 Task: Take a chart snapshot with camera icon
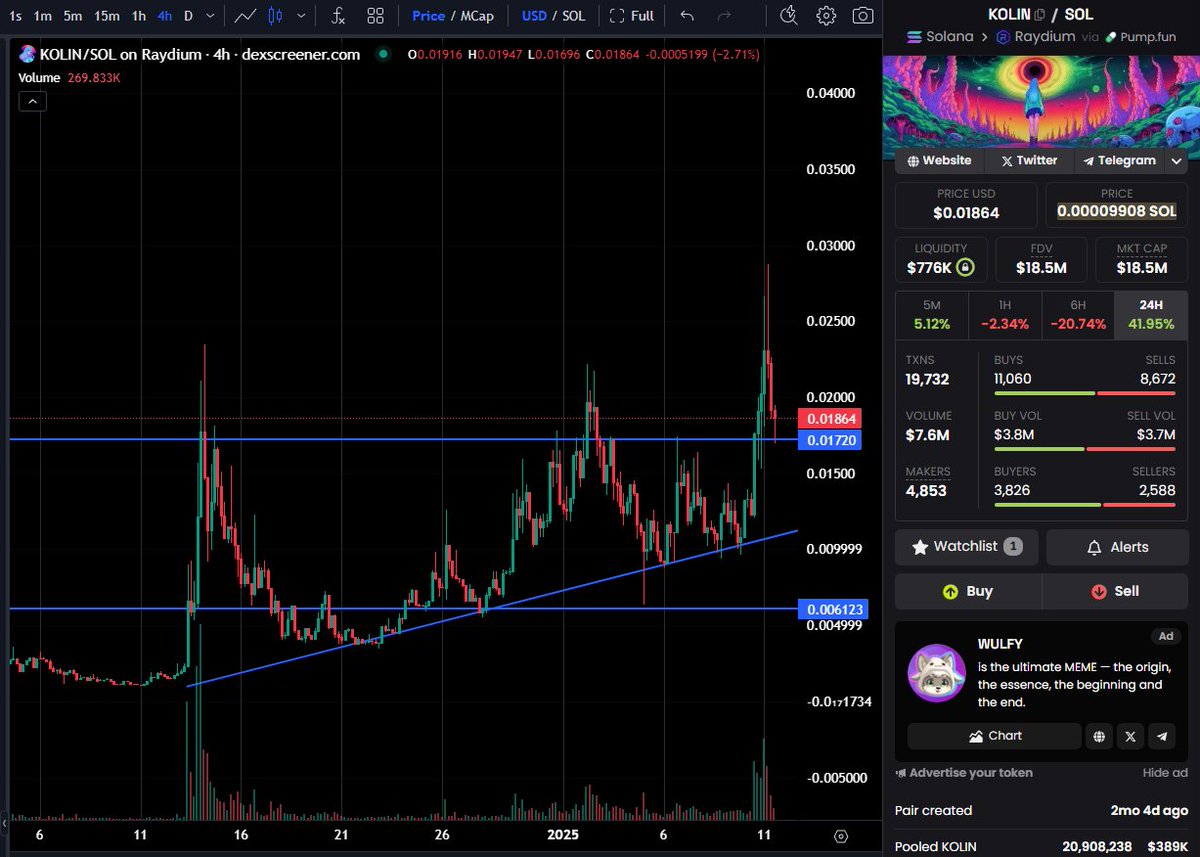[862, 15]
